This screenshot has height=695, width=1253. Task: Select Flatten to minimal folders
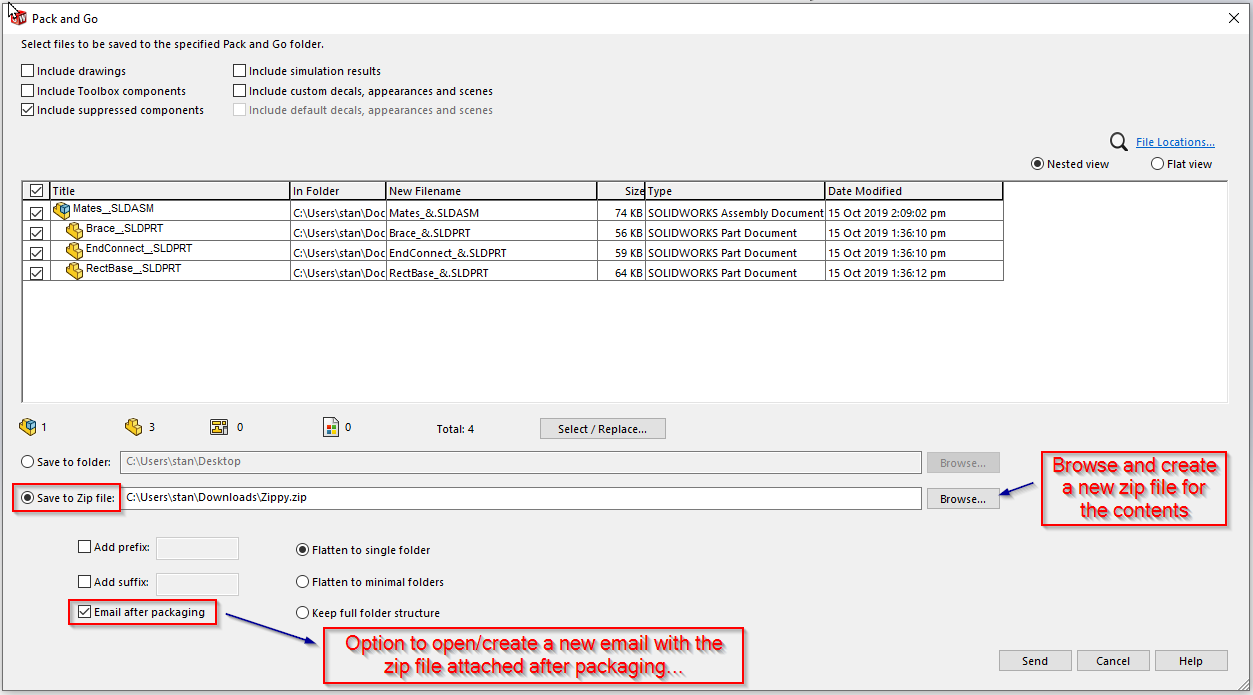[x=302, y=582]
